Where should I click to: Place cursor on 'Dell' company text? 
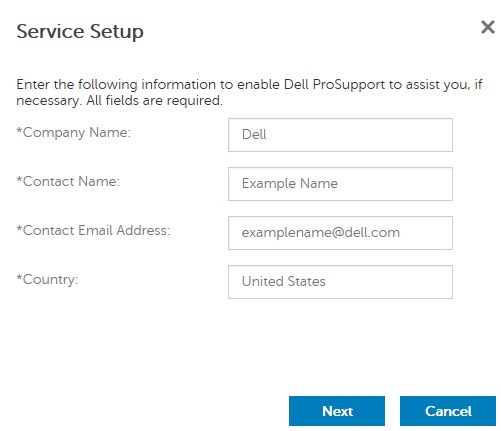[254, 135]
